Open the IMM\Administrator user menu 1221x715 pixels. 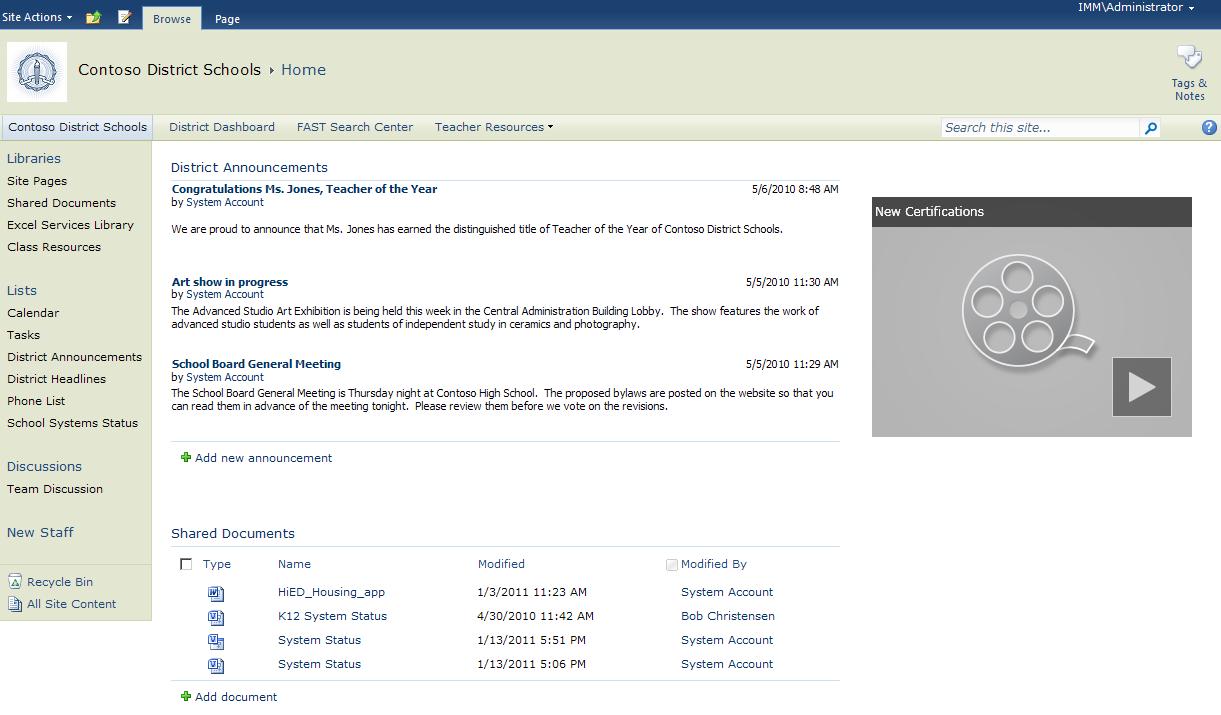(1136, 8)
